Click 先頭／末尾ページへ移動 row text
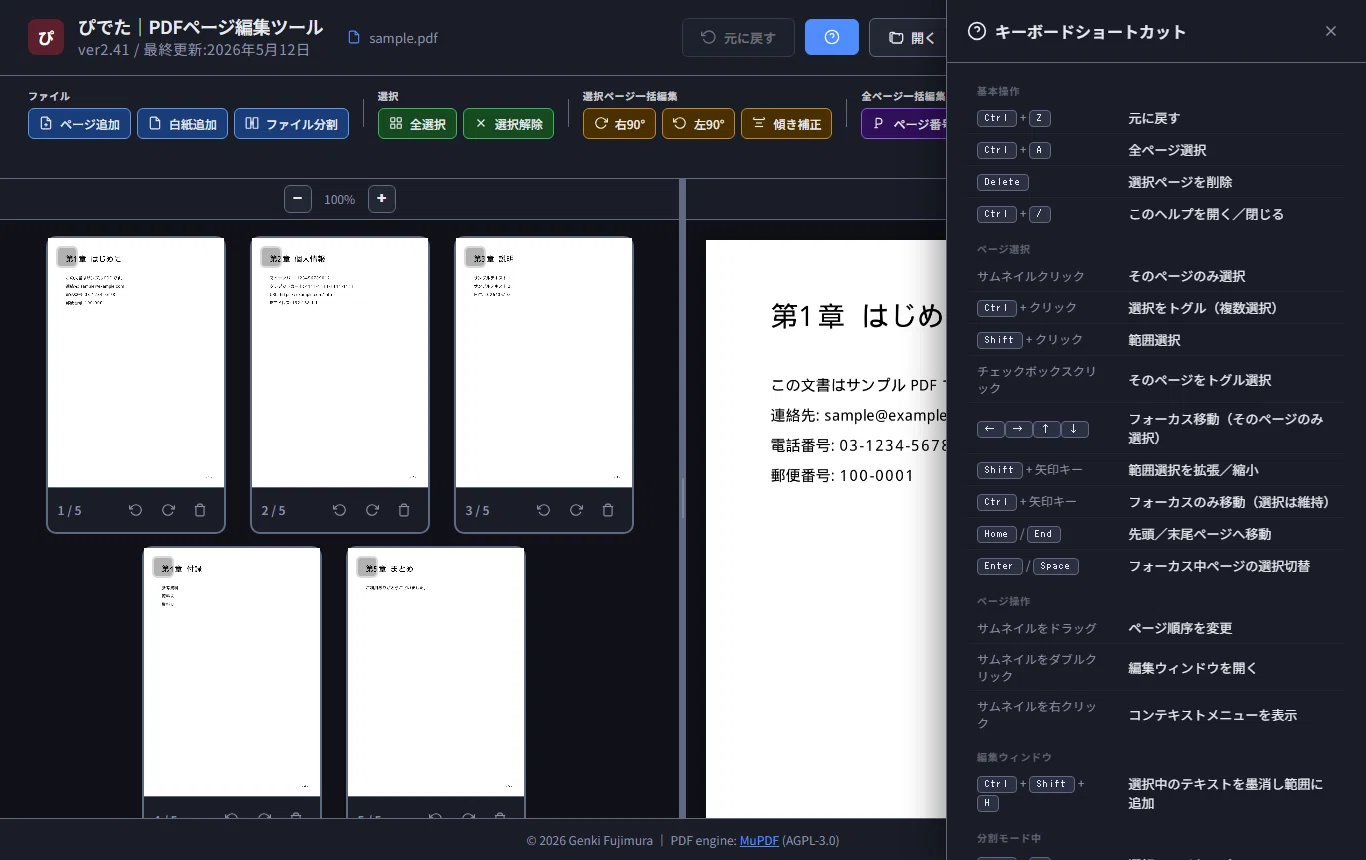1366x860 pixels. coord(1199,534)
